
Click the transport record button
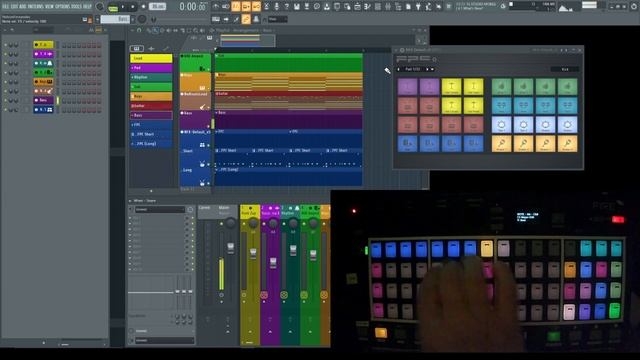143,7
